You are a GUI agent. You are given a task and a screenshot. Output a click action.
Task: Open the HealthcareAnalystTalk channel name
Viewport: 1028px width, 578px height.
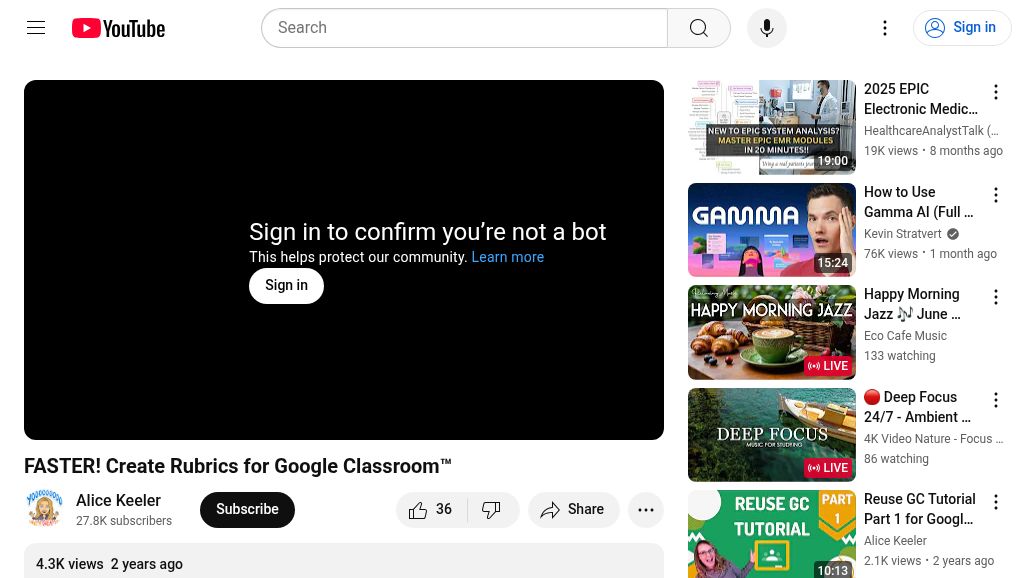coord(931,131)
